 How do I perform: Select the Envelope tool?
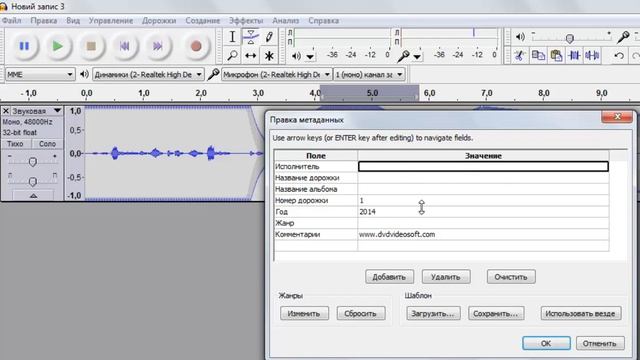pos(251,37)
